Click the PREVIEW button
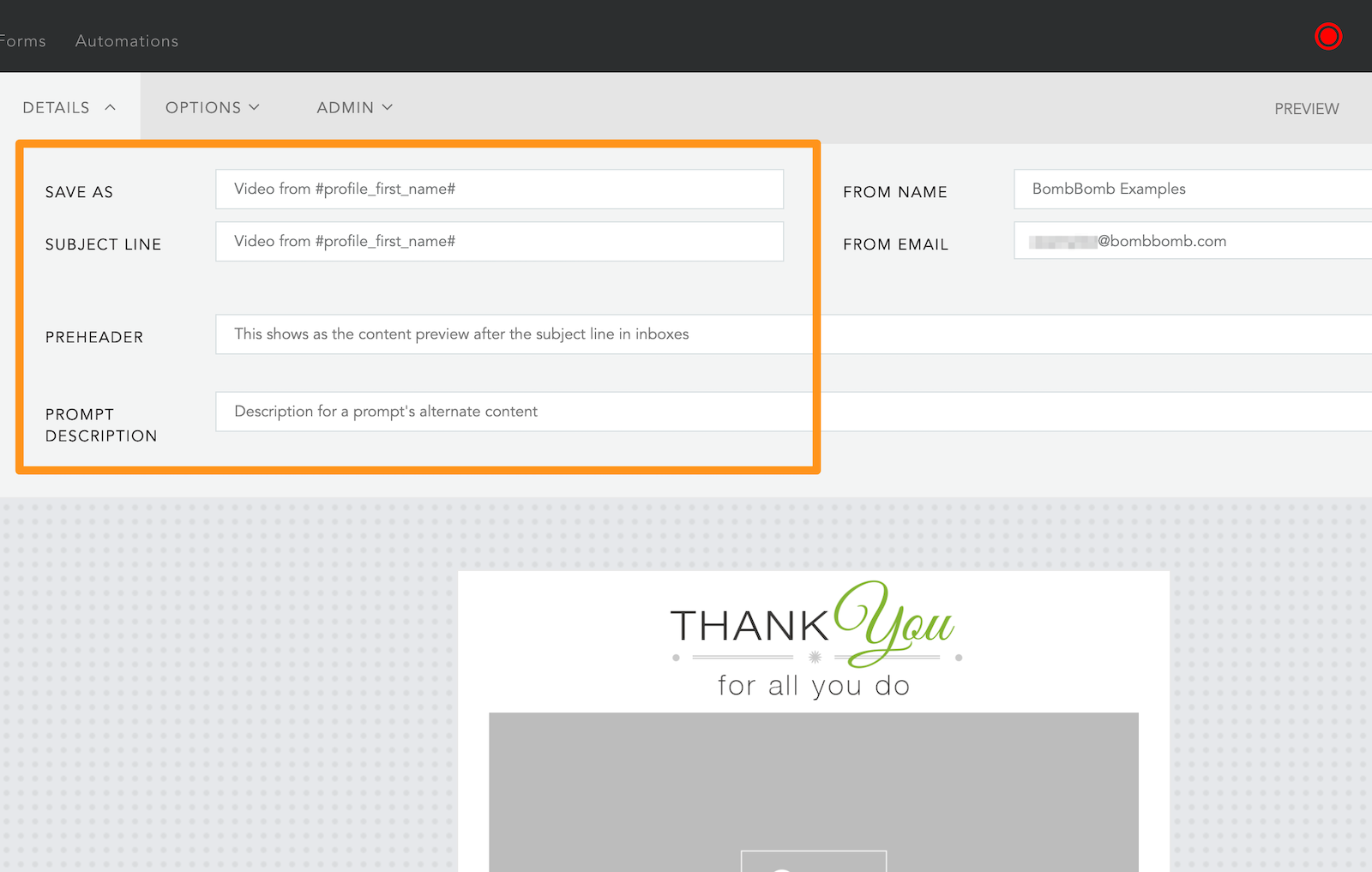The height and width of the screenshot is (872, 1372). (x=1306, y=109)
